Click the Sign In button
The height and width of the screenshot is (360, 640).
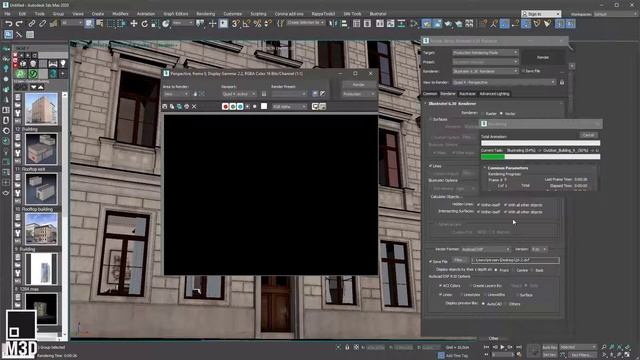(541, 14)
